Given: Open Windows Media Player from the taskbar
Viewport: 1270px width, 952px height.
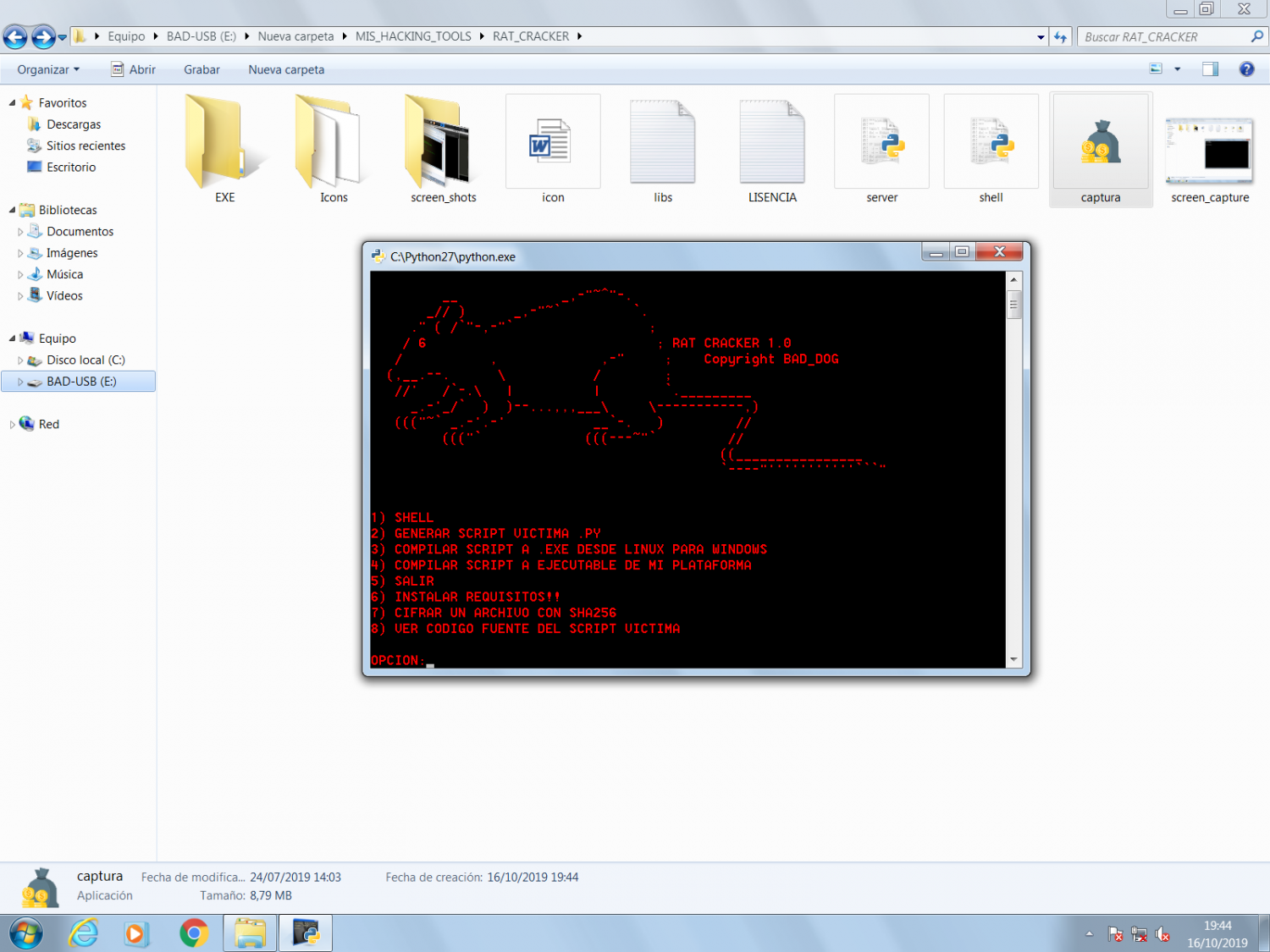Looking at the screenshot, I should coord(135,933).
